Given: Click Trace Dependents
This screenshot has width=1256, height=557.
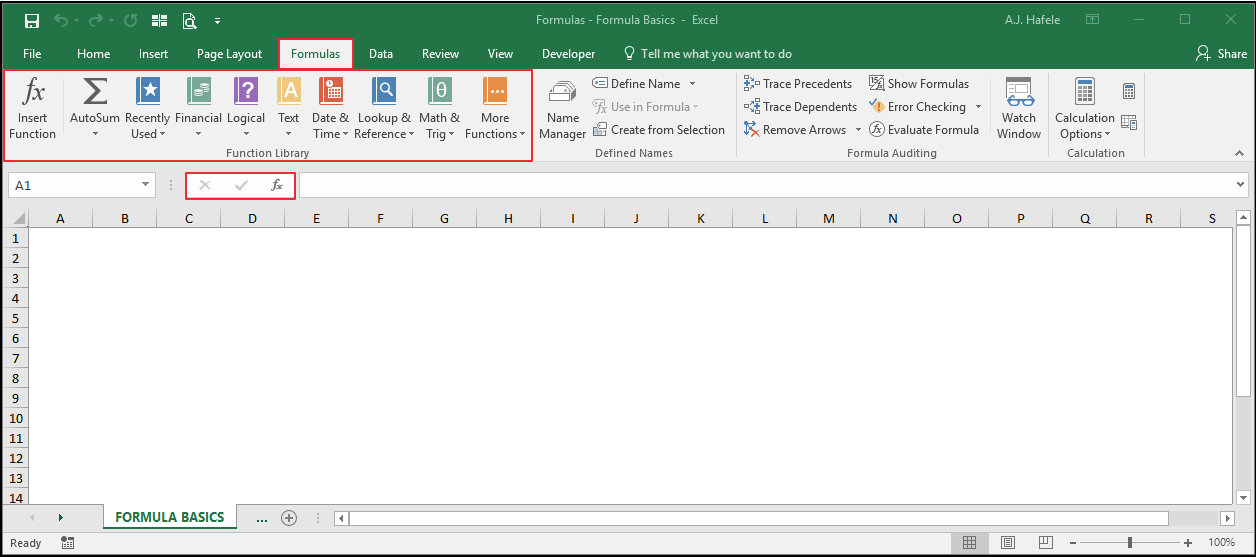Looking at the screenshot, I should pyautogui.click(x=800, y=107).
